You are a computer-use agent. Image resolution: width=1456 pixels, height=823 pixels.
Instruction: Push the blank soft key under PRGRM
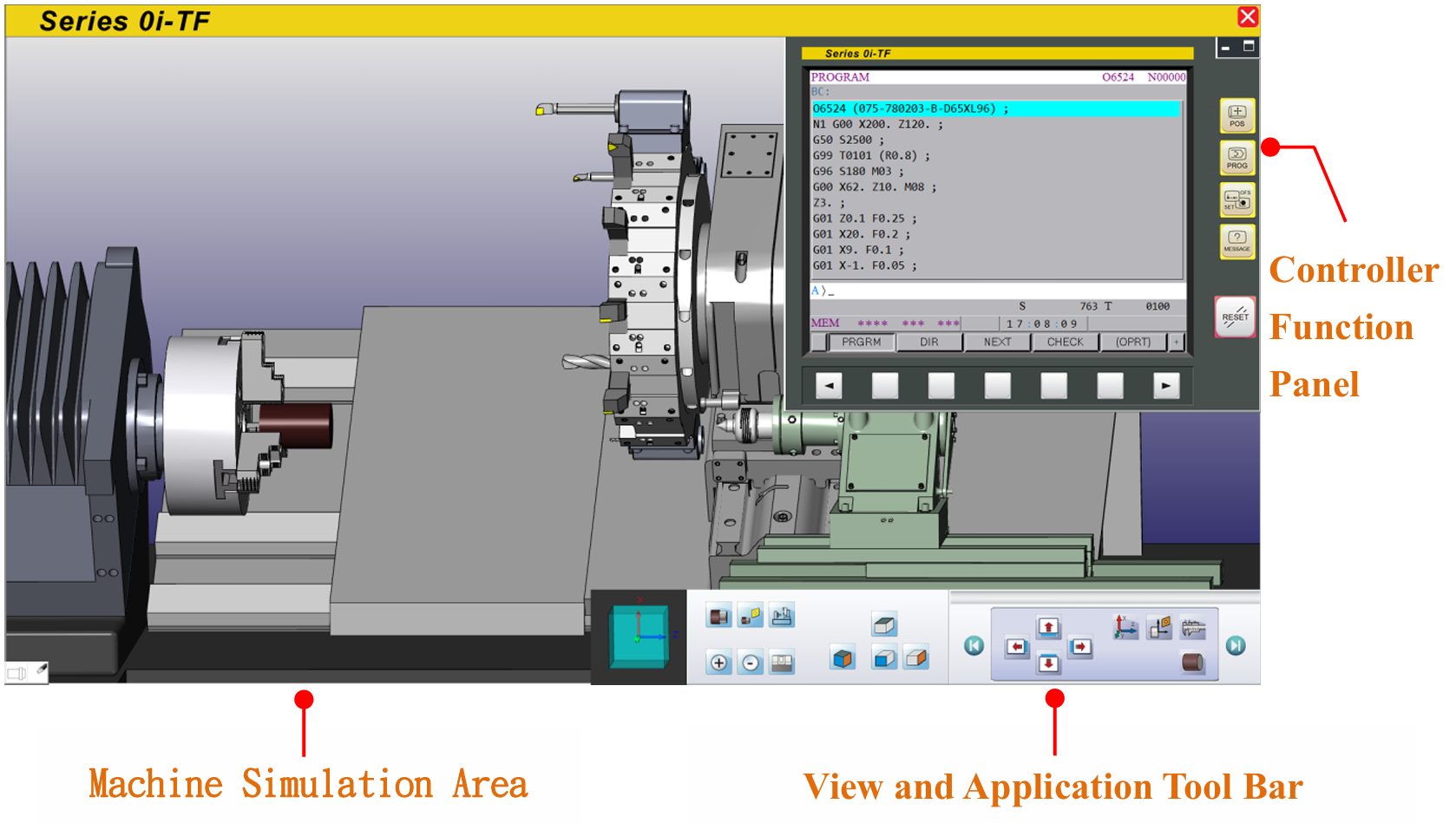[x=885, y=386]
